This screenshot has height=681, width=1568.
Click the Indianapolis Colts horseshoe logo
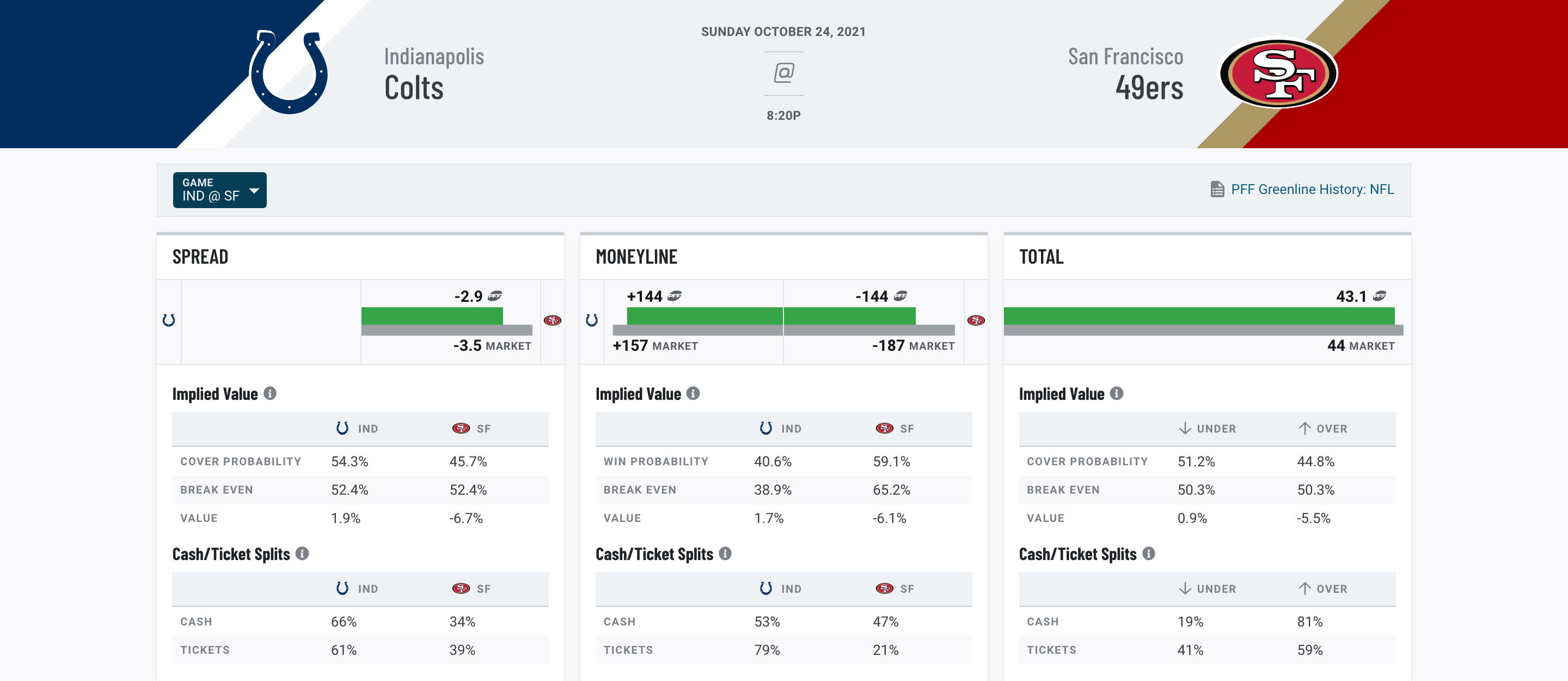289,72
